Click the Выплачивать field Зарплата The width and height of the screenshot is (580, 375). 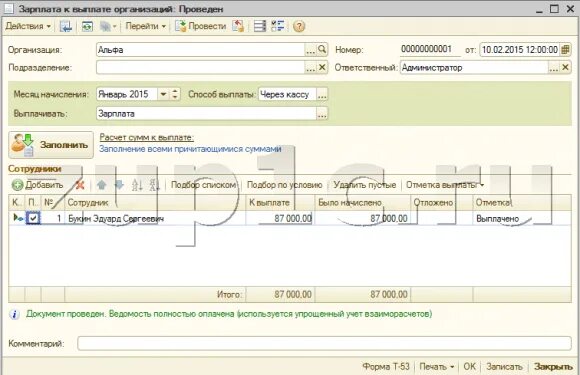point(206,114)
